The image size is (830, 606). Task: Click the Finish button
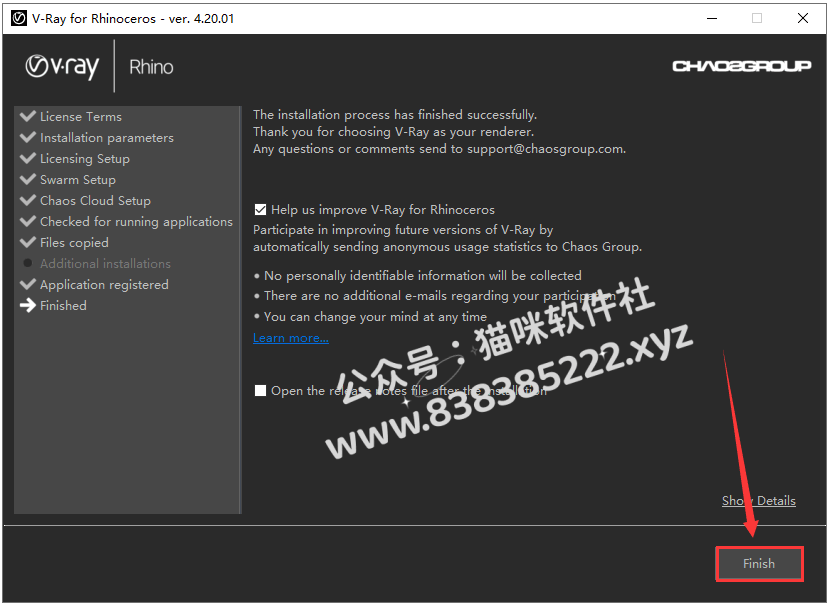click(x=759, y=564)
